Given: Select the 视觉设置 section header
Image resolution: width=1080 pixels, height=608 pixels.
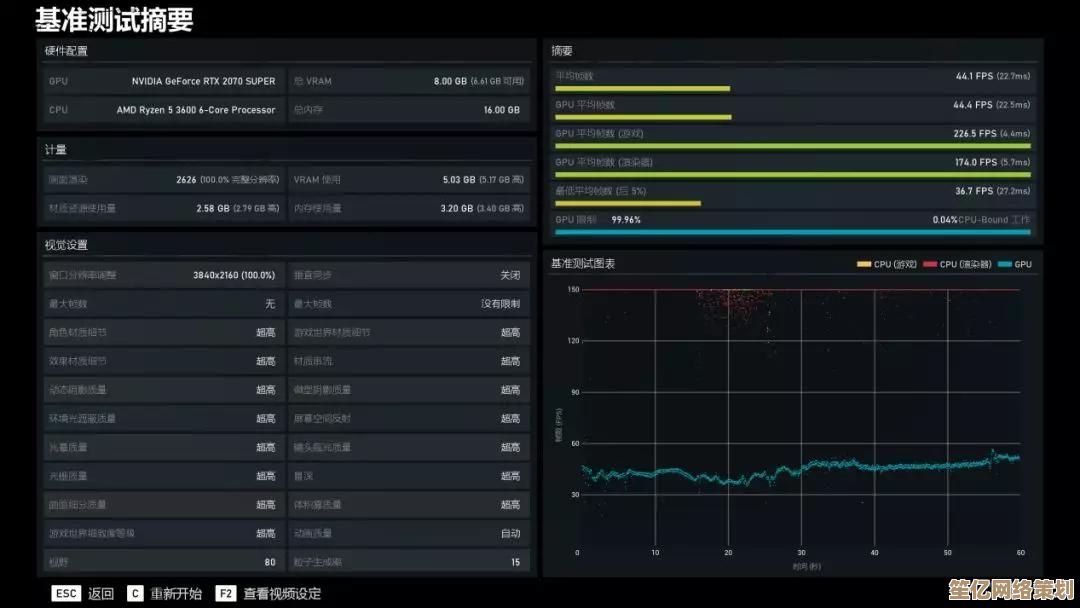Looking at the screenshot, I should click(x=66, y=245).
